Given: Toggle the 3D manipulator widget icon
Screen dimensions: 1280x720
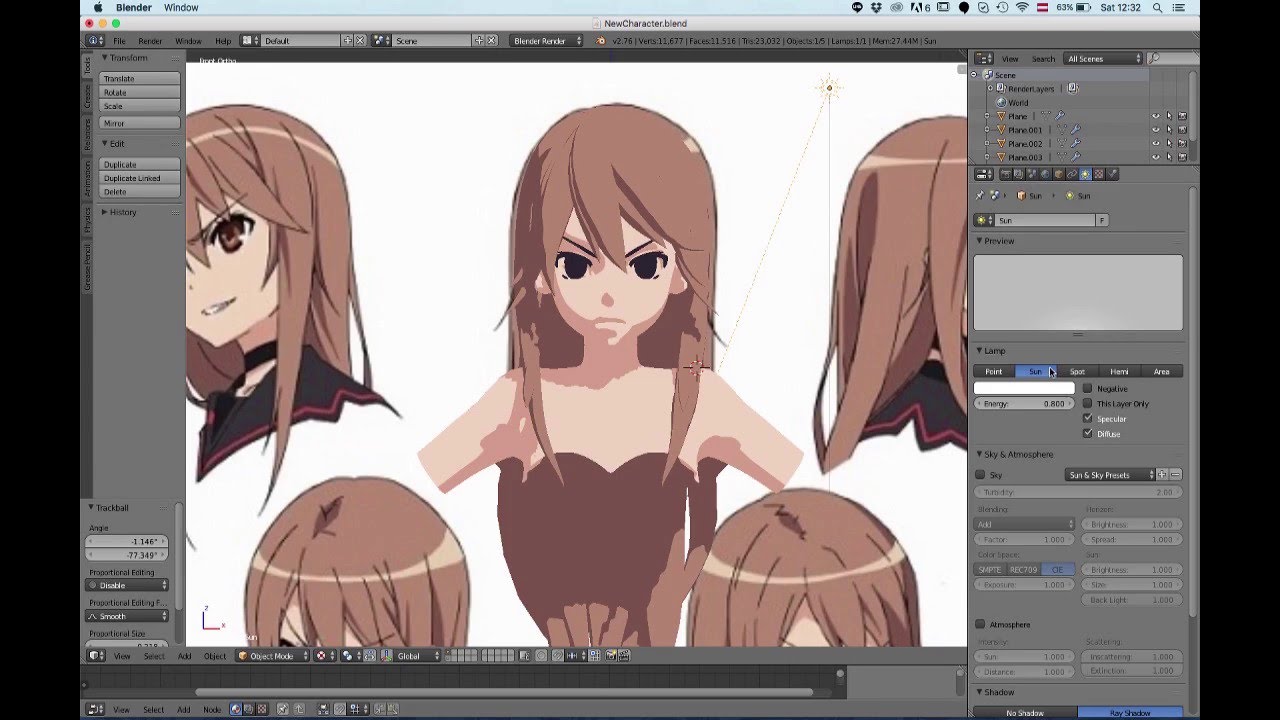Looking at the screenshot, I should tap(386, 656).
